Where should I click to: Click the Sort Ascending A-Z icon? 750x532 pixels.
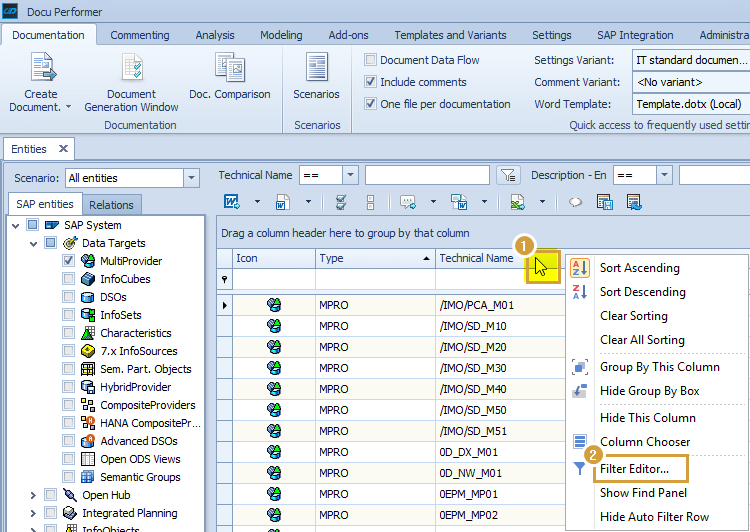click(x=579, y=268)
